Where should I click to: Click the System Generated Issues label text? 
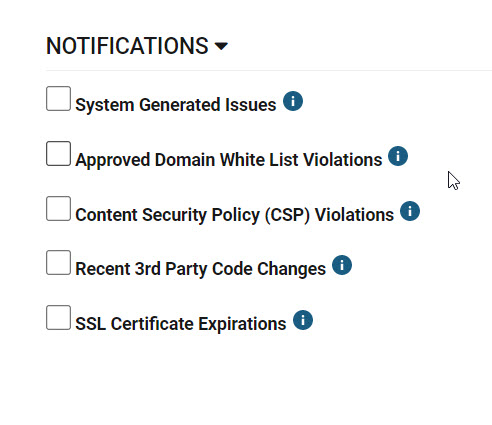click(176, 105)
